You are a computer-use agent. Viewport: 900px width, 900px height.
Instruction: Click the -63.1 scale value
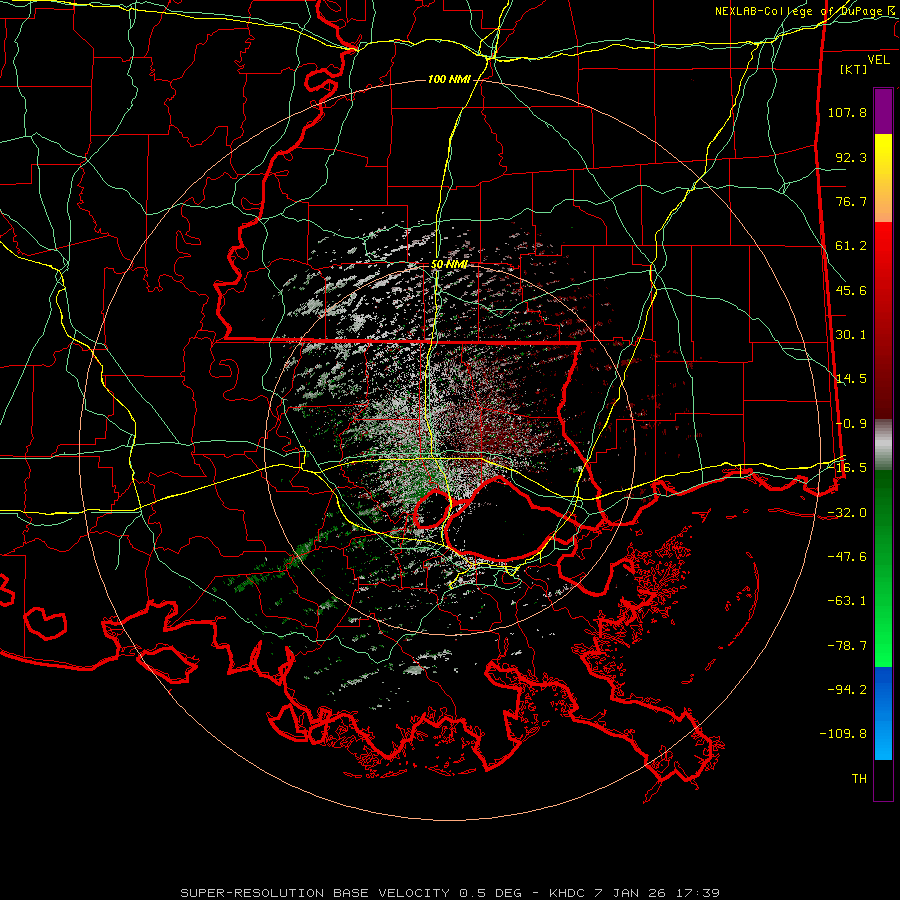tap(847, 601)
